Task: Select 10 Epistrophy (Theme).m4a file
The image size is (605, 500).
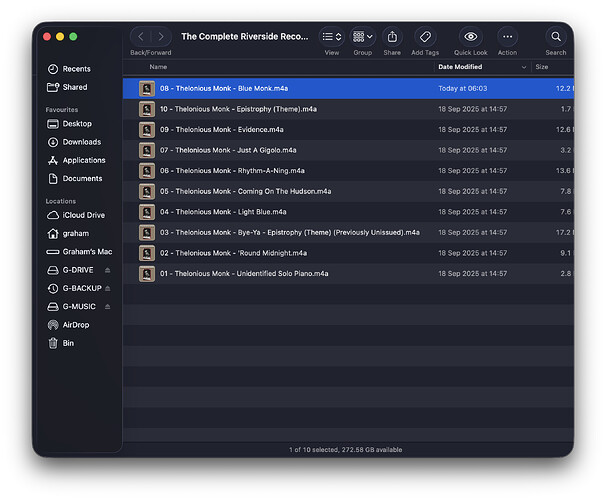Action: (348, 109)
